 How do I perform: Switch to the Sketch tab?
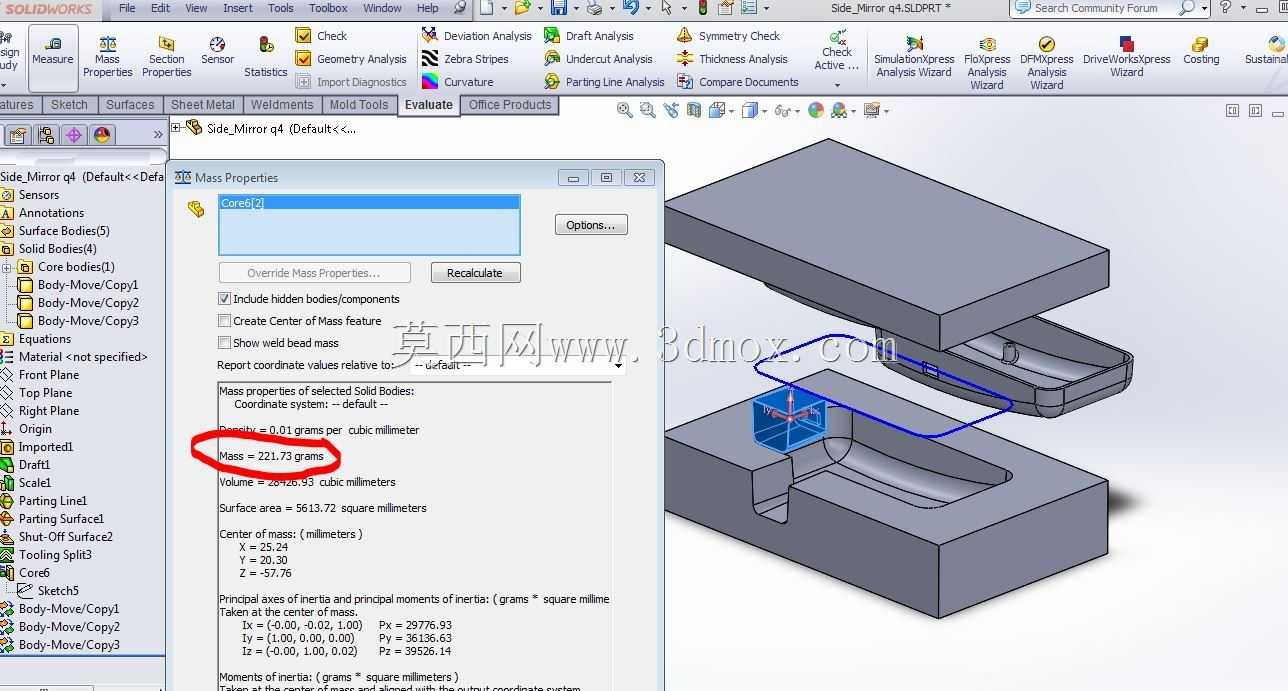(69, 105)
